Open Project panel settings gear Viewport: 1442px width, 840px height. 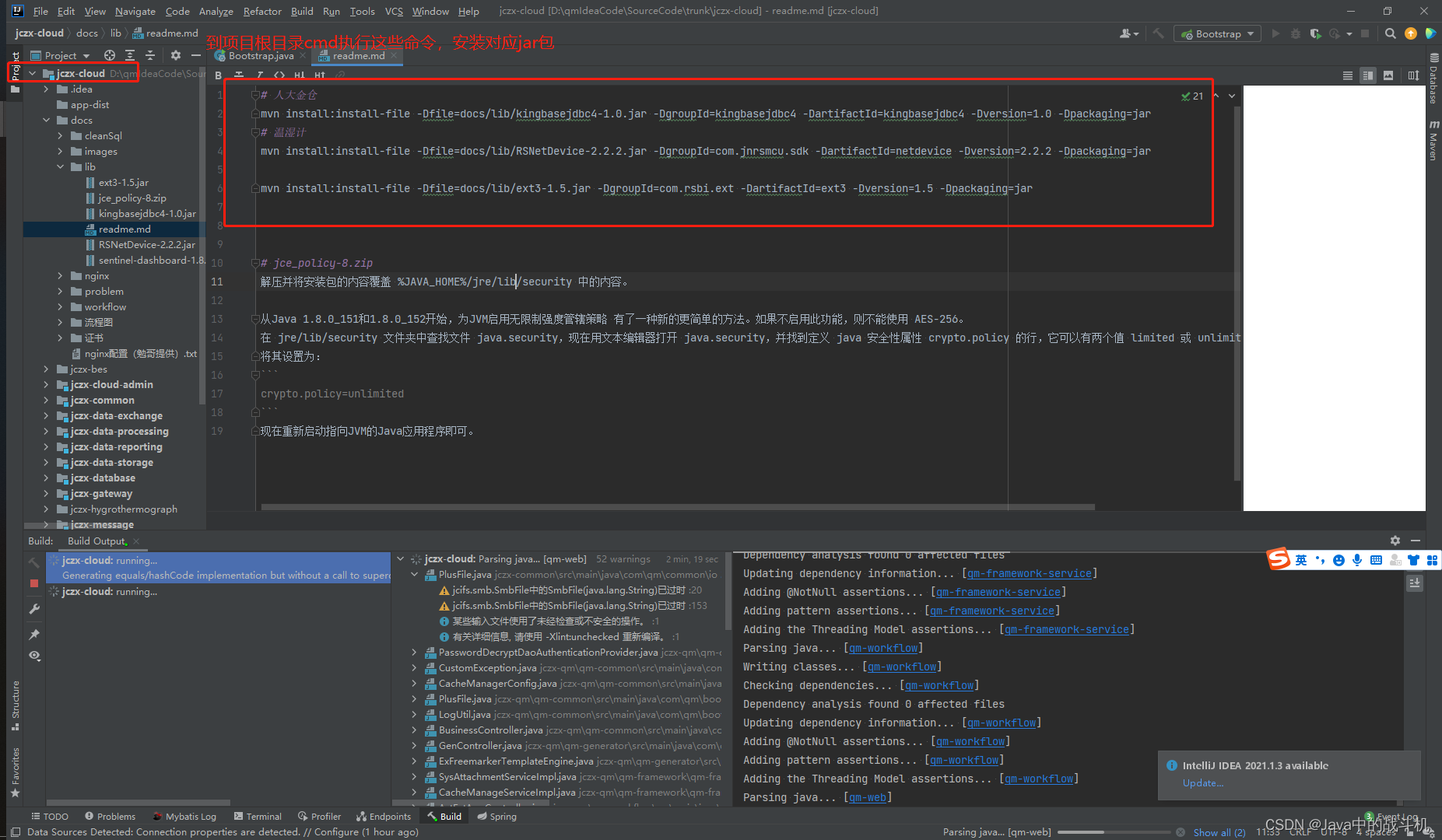click(x=176, y=55)
